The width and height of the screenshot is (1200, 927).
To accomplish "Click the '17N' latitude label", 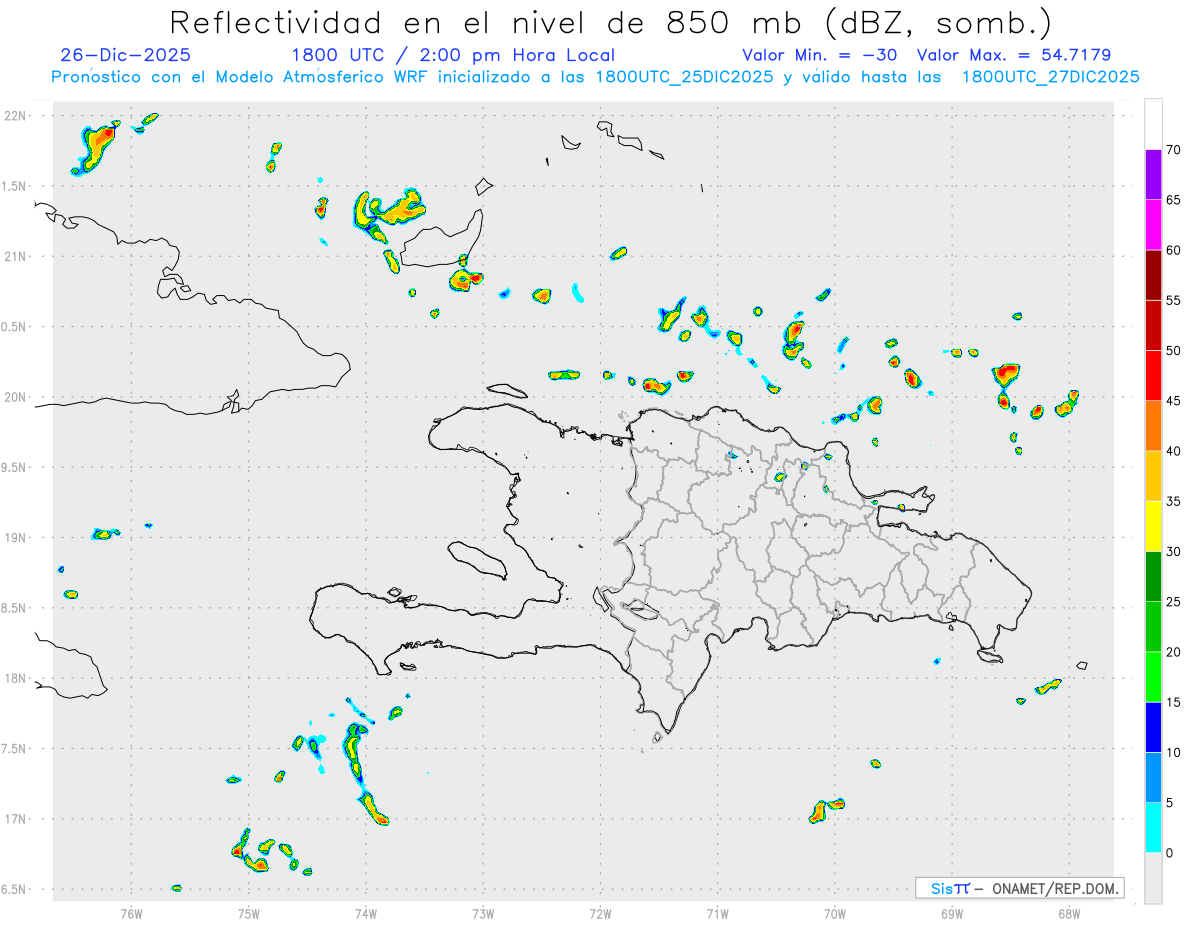I will click(17, 819).
